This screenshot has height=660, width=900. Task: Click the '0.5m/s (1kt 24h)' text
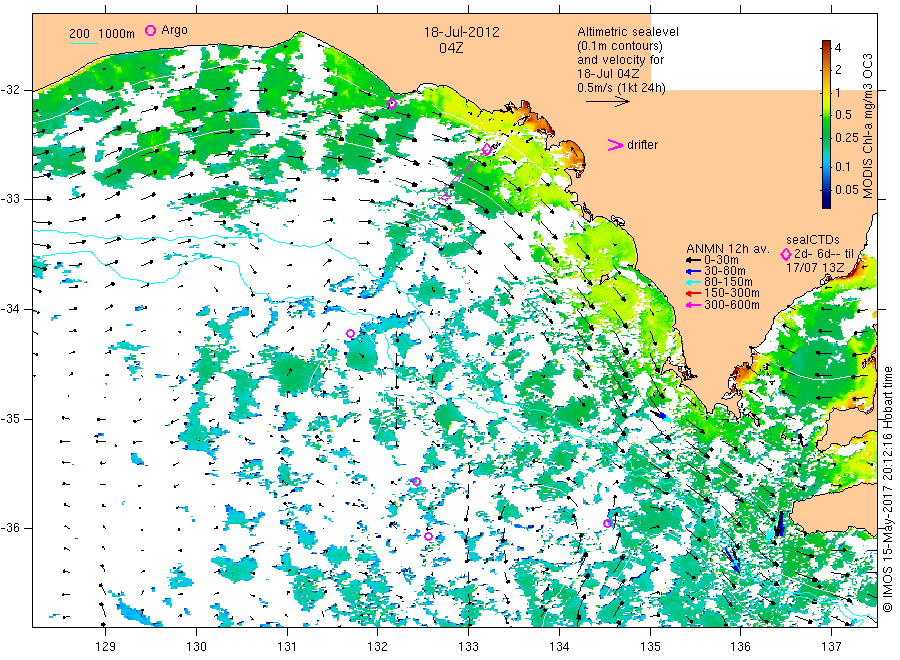point(622,88)
